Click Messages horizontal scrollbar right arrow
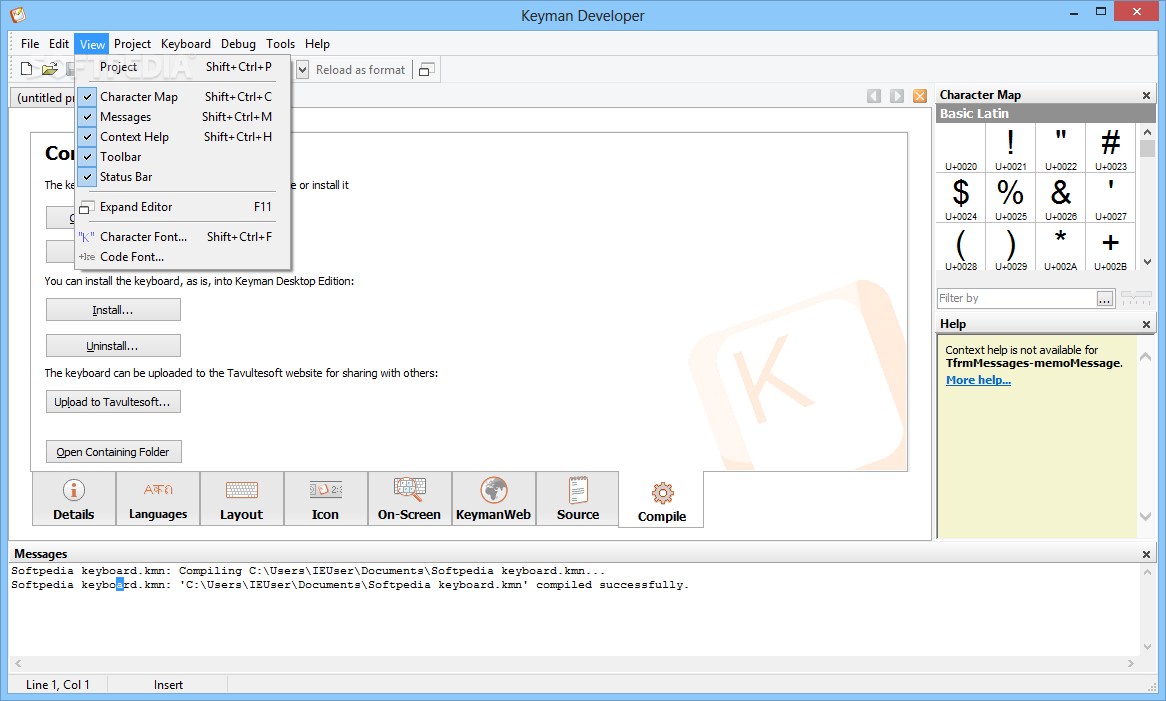 pyautogui.click(x=1130, y=663)
